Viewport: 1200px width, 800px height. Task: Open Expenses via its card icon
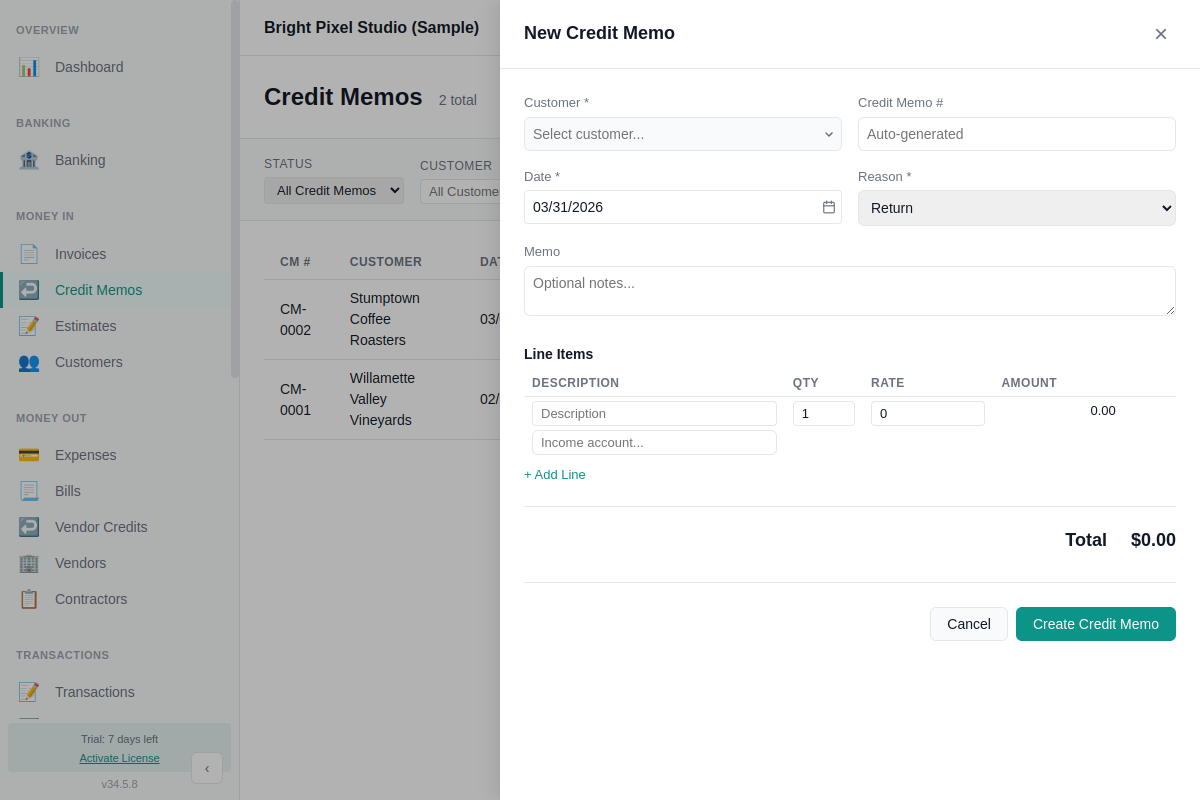click(29, 455)
